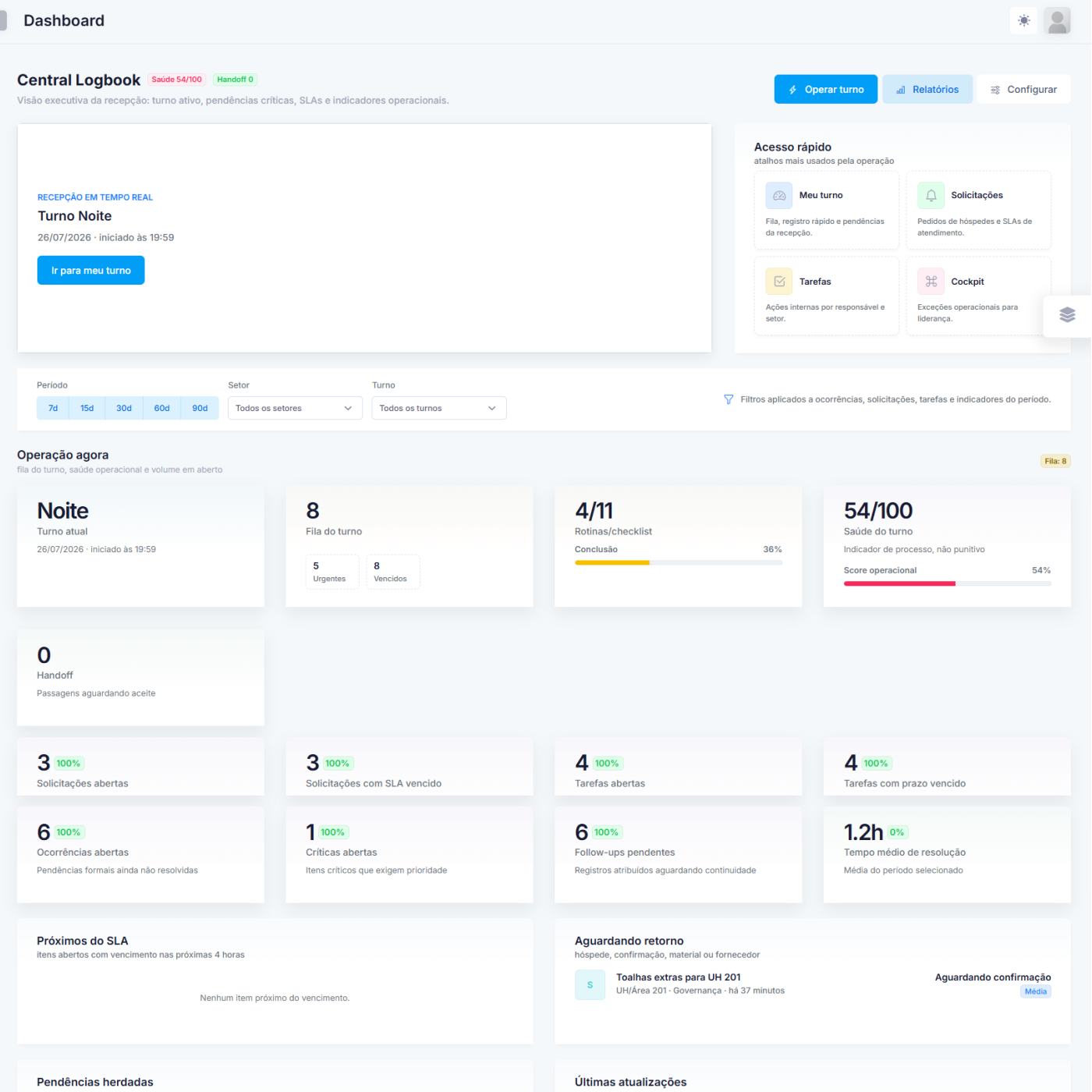This screenshot has height=1092, width=1092.
Task: Toggle the light/dark theme sun icon
Action: (x=1023, y=21)
